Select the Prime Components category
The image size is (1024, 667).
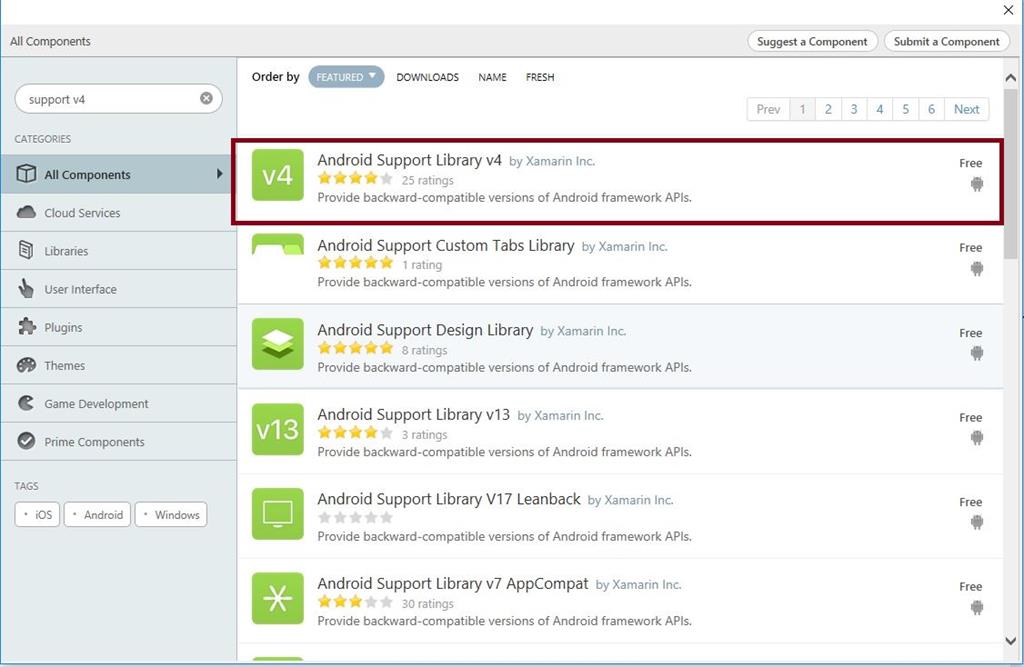(119, 442)
